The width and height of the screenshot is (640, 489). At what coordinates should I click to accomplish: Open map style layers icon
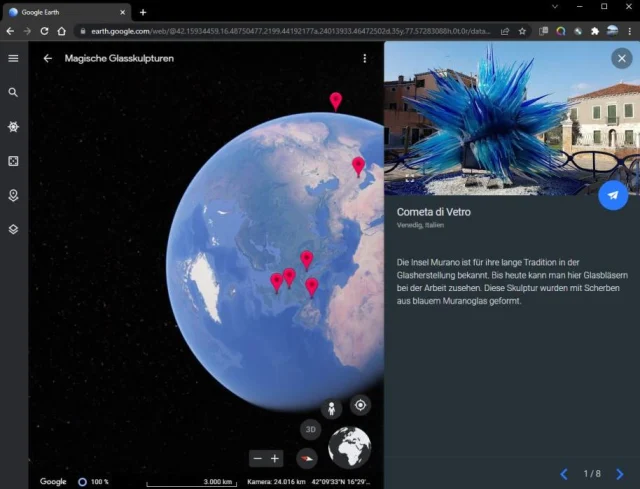[13, 229]
